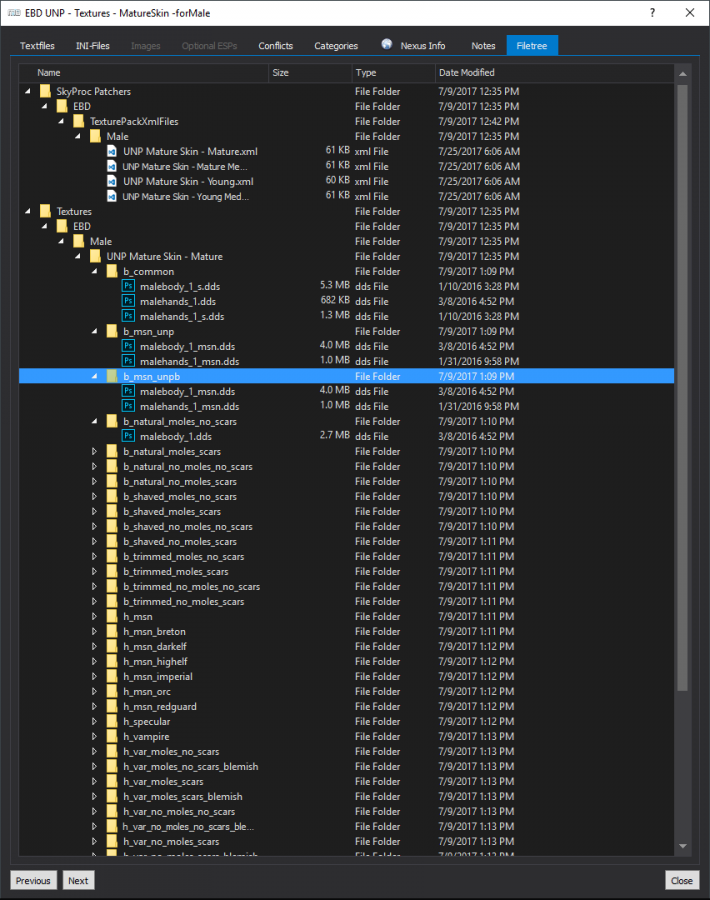
Task: Expand the b_natural_moles_scars folder
Action: (94, 451)
